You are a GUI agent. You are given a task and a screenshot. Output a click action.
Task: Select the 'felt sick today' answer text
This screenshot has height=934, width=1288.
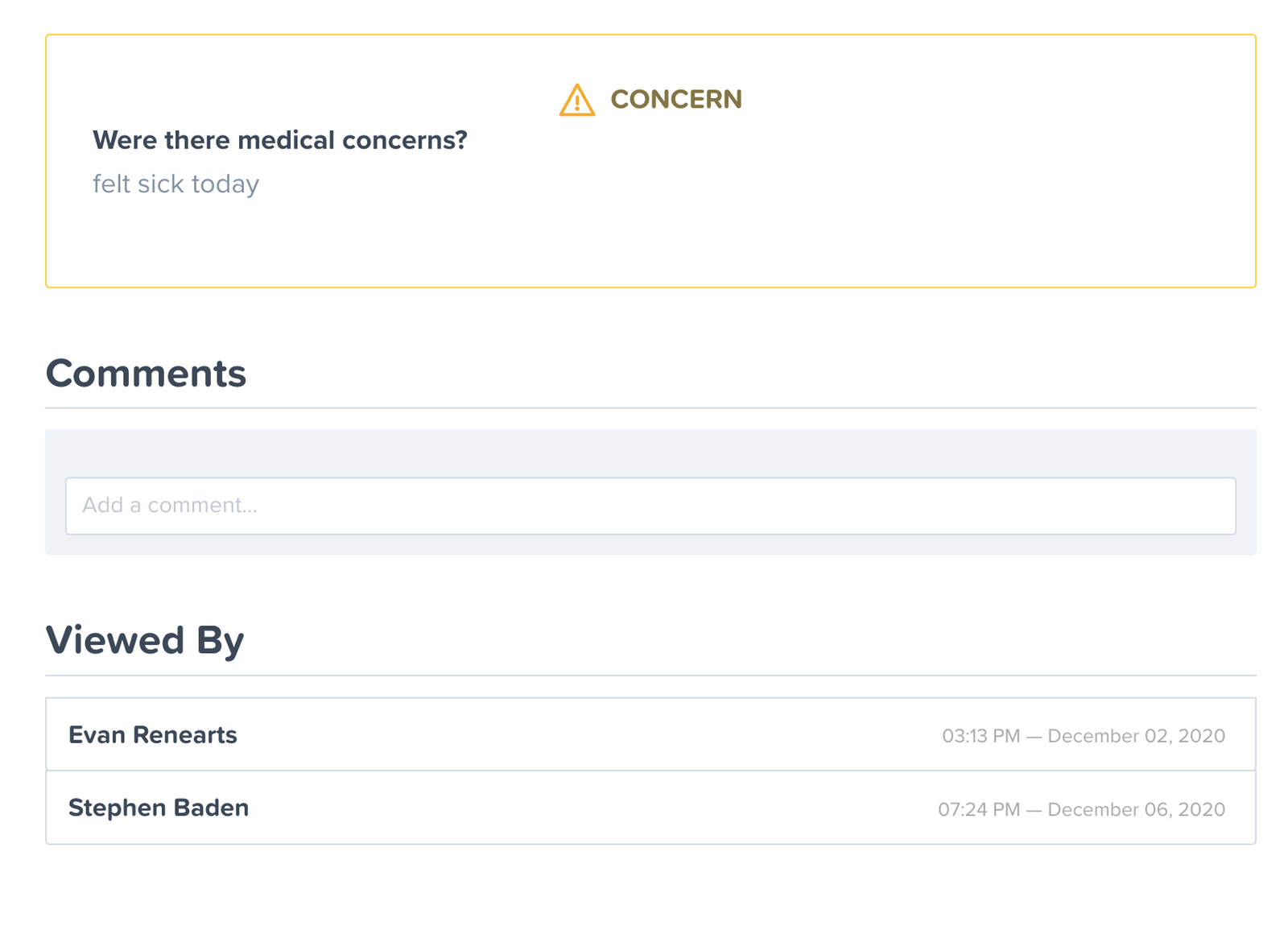(x=175, y=184)
